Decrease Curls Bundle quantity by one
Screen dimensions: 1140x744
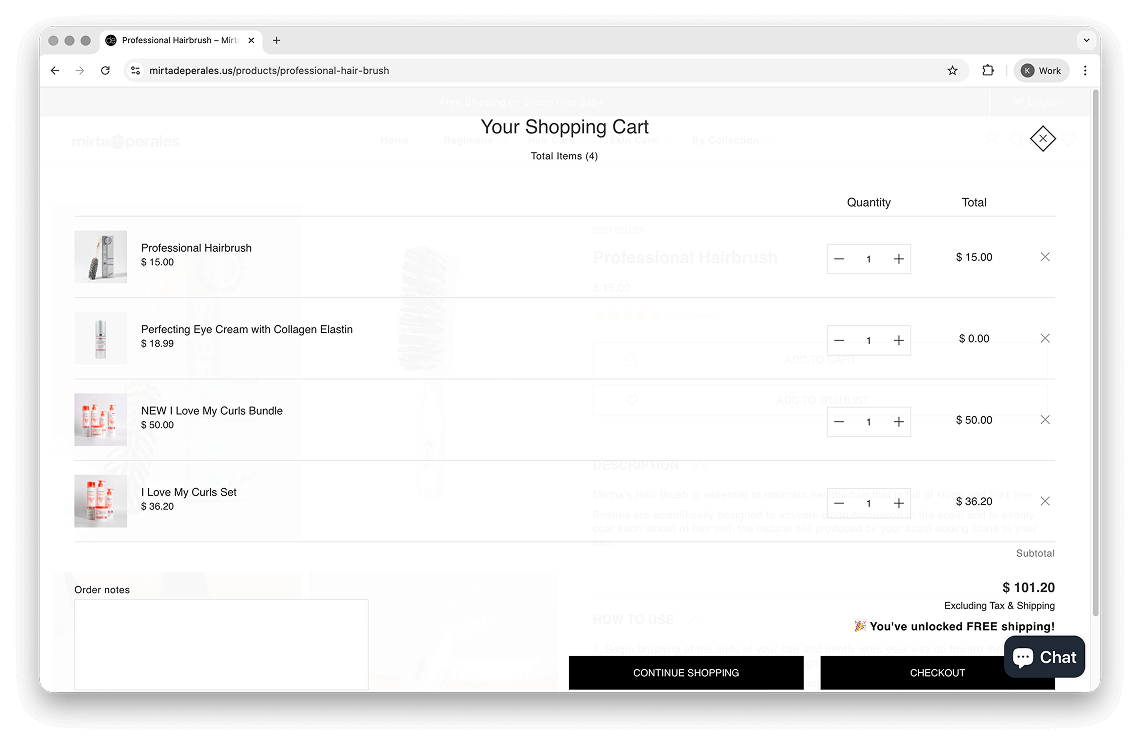(x=839, y=422)
